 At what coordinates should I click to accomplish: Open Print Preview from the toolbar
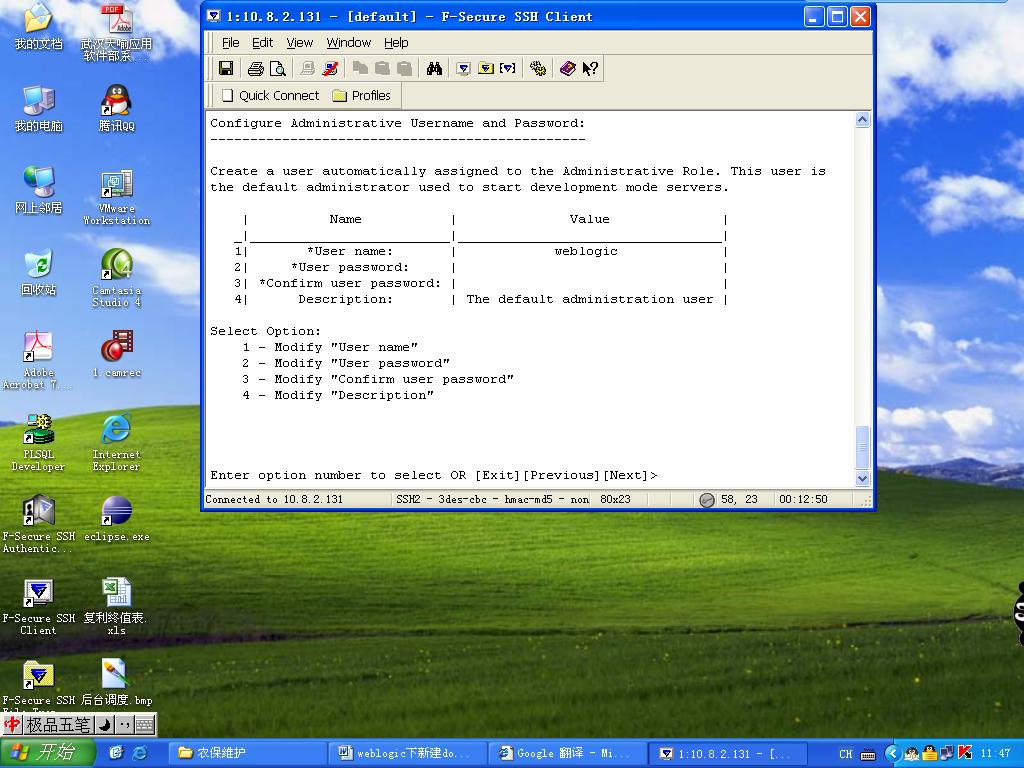278,69
